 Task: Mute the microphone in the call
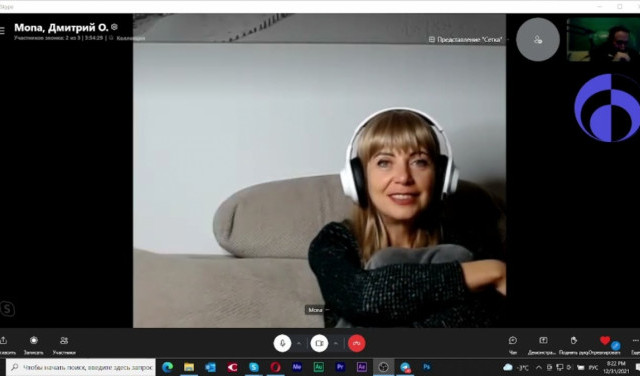click(282, 343)
